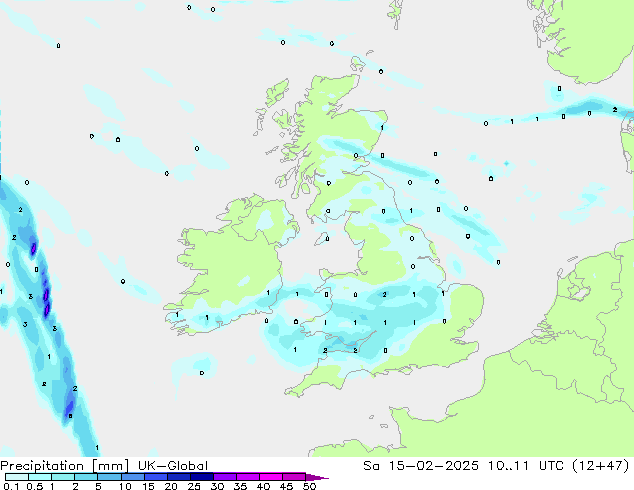The image size is (634, 490).
Task: Click the '0.5' legend scale label
Action: (35, 486)
